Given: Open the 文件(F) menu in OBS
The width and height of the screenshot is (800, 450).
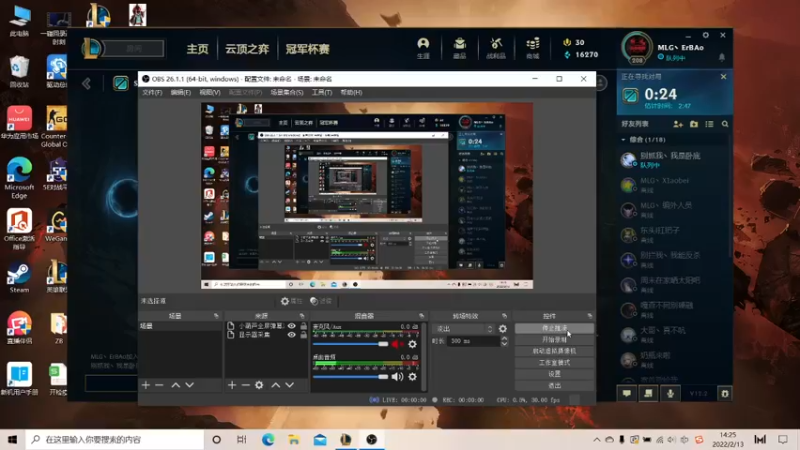Looking at the screenshot, I should click(152, 92).
